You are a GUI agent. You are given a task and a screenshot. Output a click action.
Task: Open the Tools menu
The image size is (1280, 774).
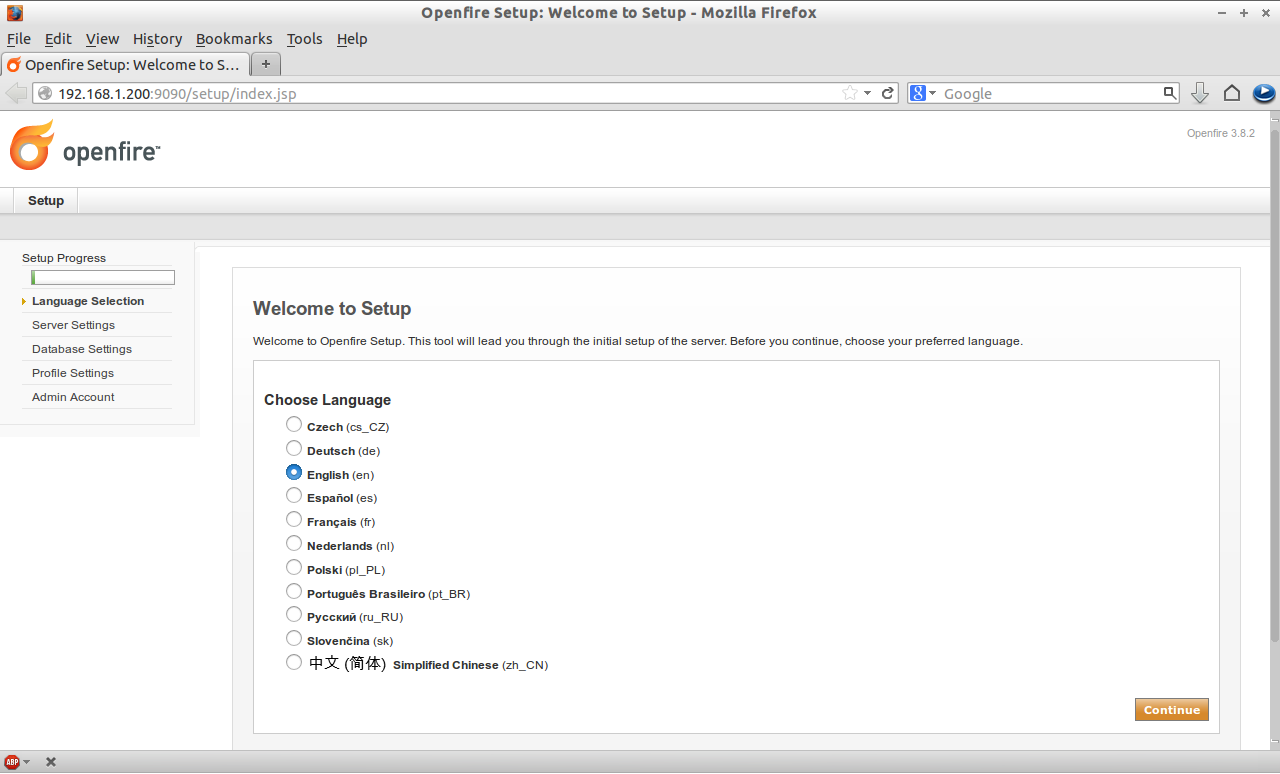pyautogui.click(x=304, y=39)
